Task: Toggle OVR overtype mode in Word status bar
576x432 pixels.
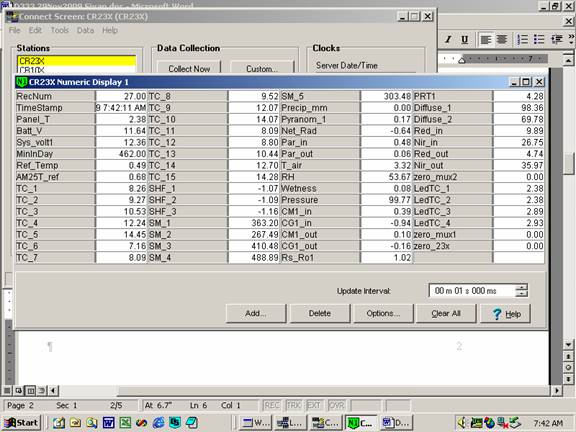Action: click(x=336, y=405)
